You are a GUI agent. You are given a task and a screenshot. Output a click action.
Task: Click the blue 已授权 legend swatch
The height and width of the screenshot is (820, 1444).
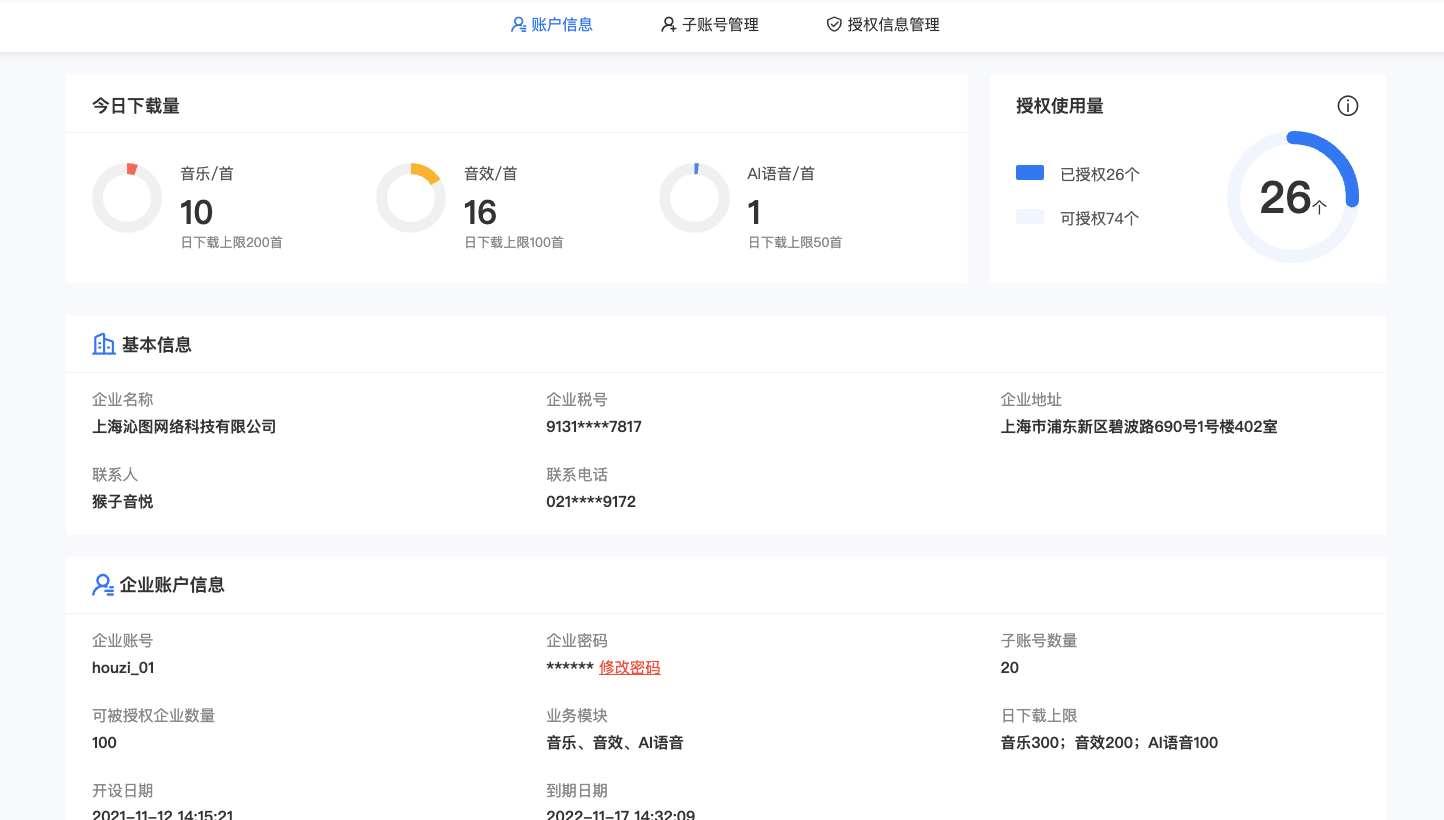click(1030, 173)
